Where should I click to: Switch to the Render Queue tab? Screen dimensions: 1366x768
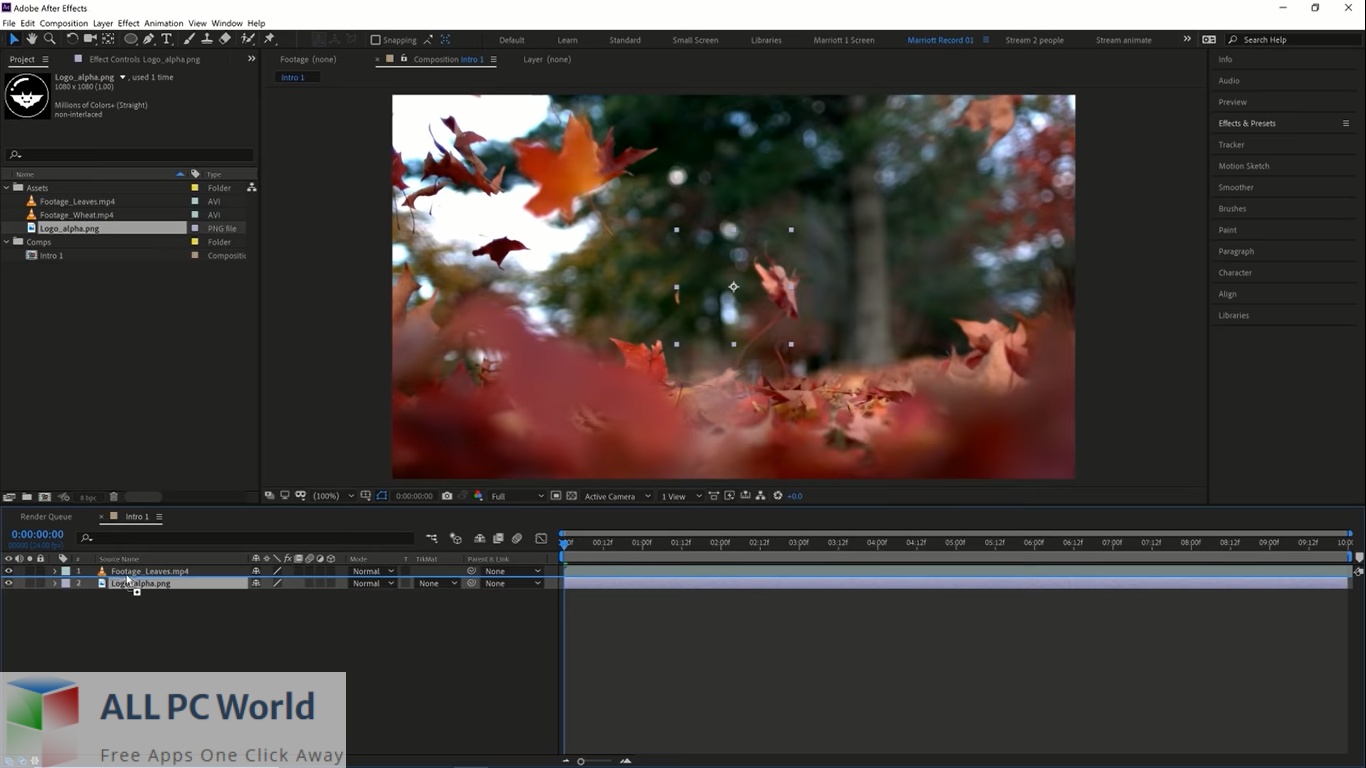point(46,517)
